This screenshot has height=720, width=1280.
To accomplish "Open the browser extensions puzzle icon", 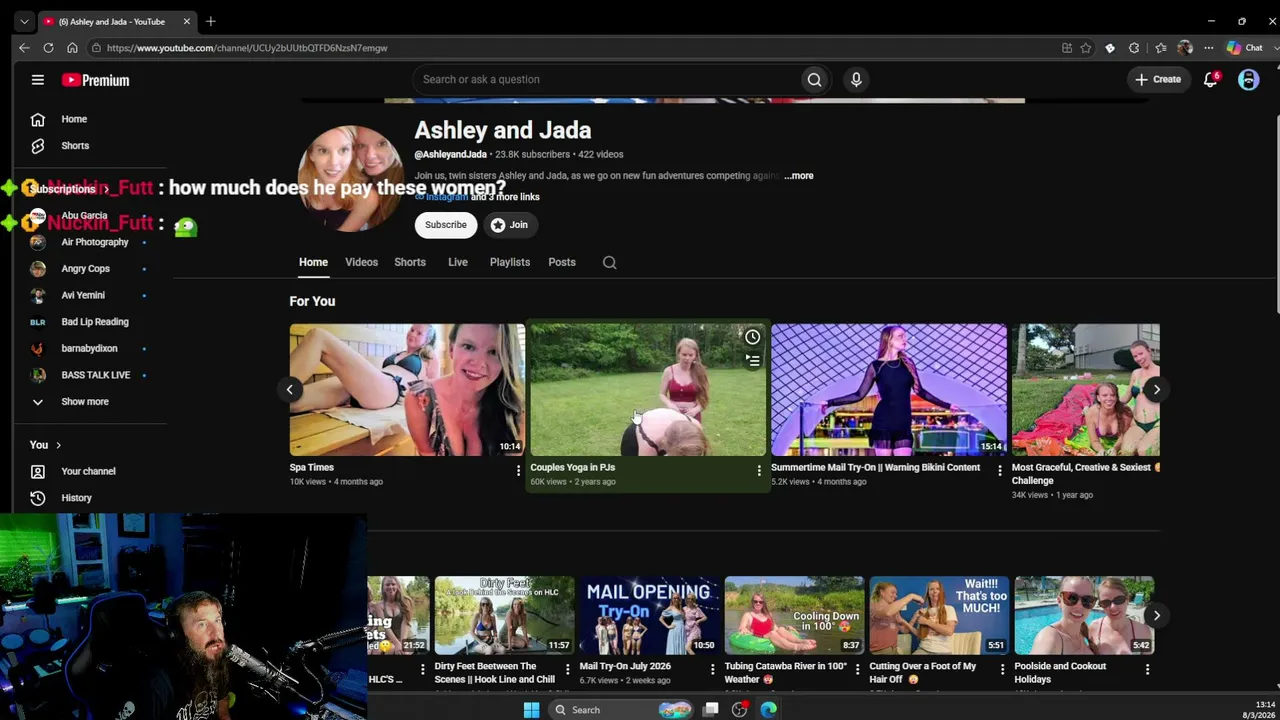I will pyautogui.click(x=1133, y=48).
